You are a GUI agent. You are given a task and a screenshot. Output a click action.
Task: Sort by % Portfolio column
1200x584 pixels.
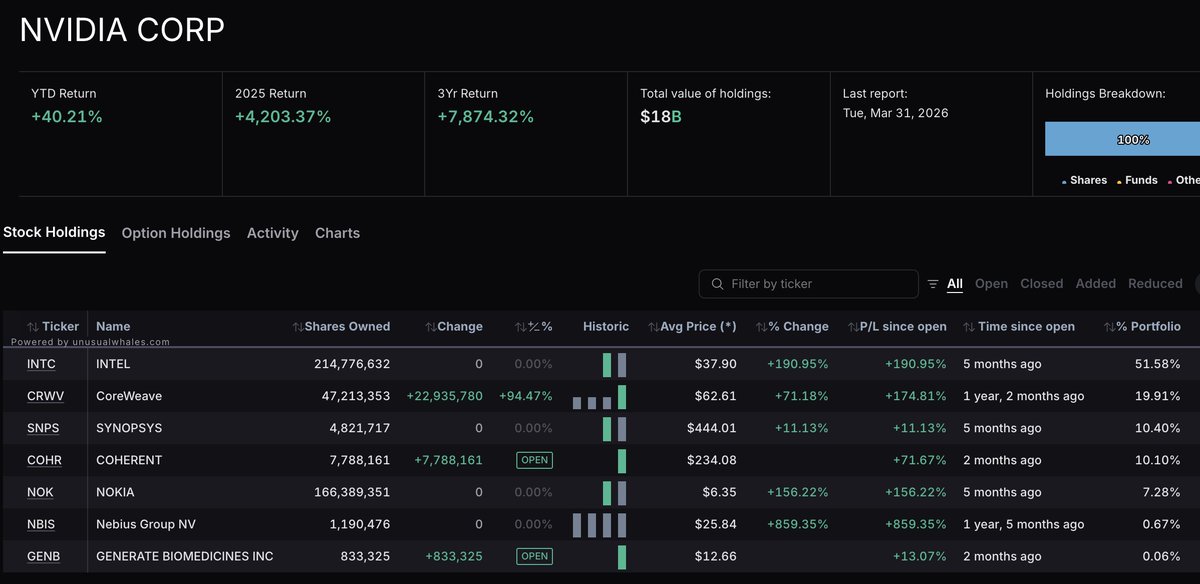[x=1142, y=327]
